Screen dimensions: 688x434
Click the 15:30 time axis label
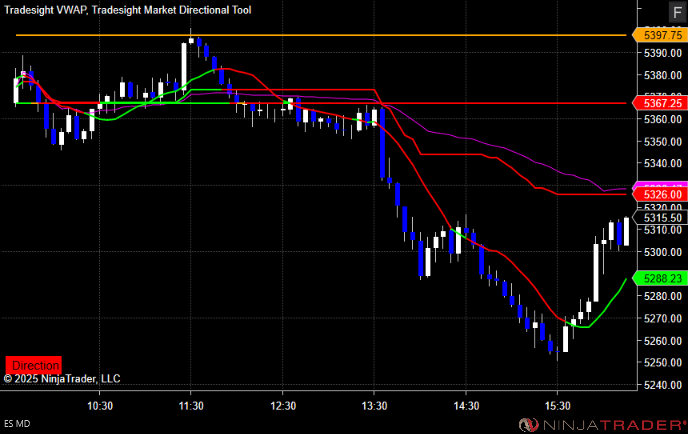coord(558,406)
